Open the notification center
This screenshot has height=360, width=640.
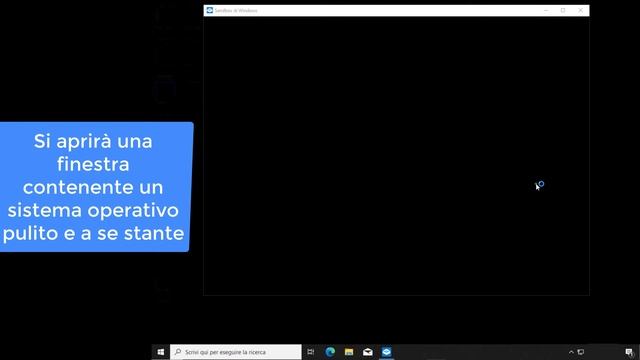(629, 352)
